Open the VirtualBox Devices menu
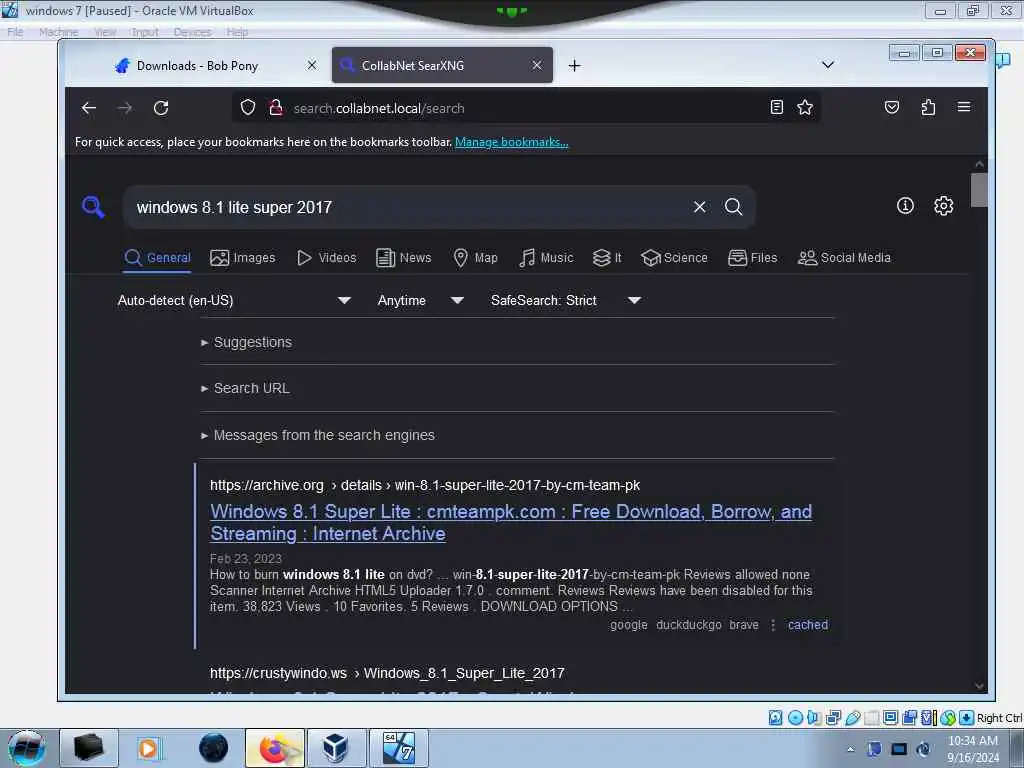Image resolution: width=1024 pixels, height=768 pixels. pyautogui.click(x=192, y=32)
